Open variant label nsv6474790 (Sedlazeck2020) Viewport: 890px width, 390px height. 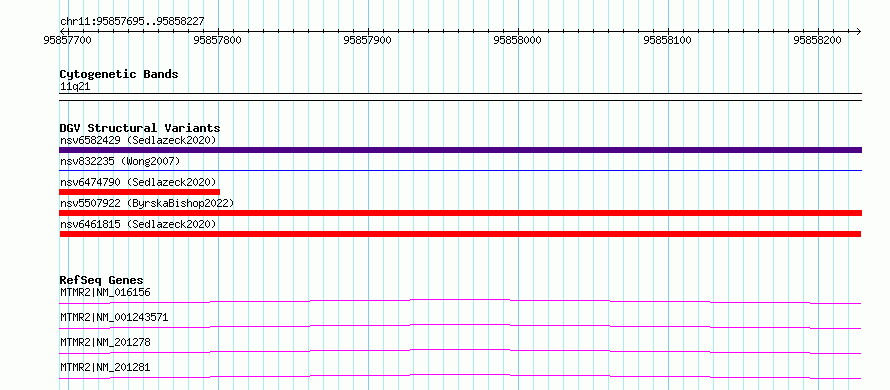point(138,182)
